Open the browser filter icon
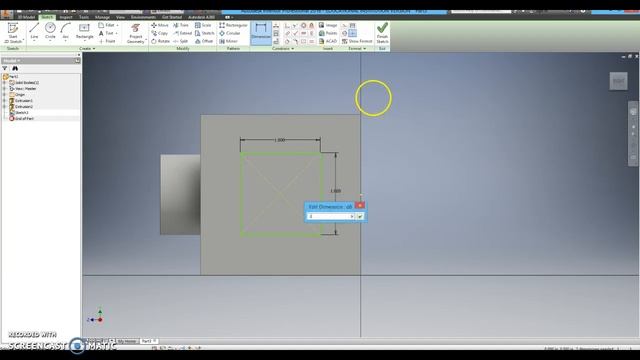 5,69
